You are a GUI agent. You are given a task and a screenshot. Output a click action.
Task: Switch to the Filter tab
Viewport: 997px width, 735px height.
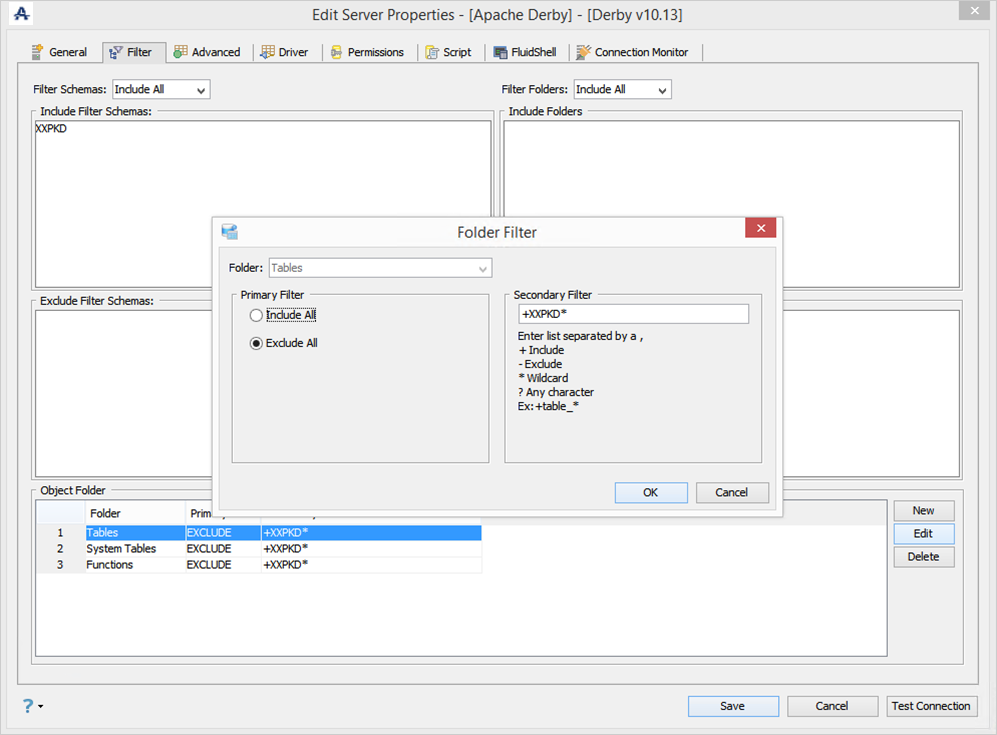tap(134, 52)
